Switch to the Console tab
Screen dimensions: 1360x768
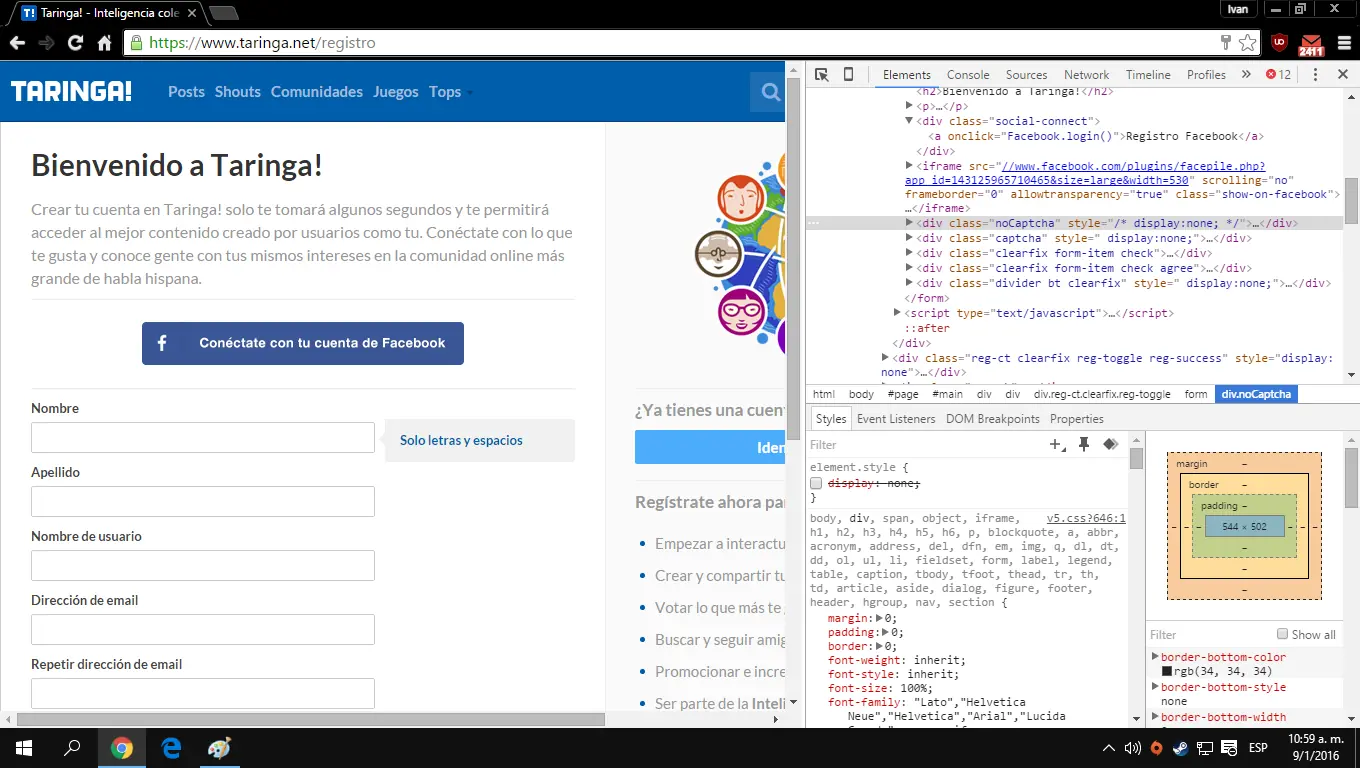968,75
